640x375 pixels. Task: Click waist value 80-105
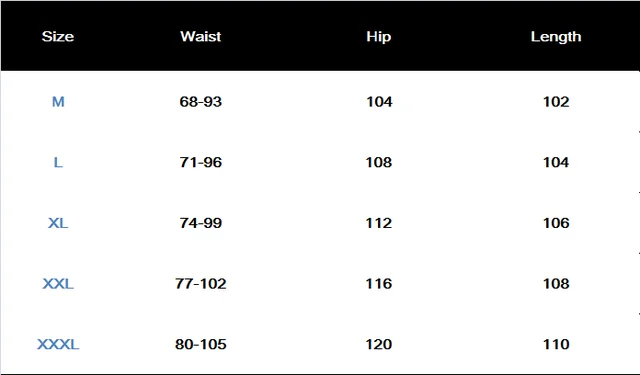pos(200,344)
